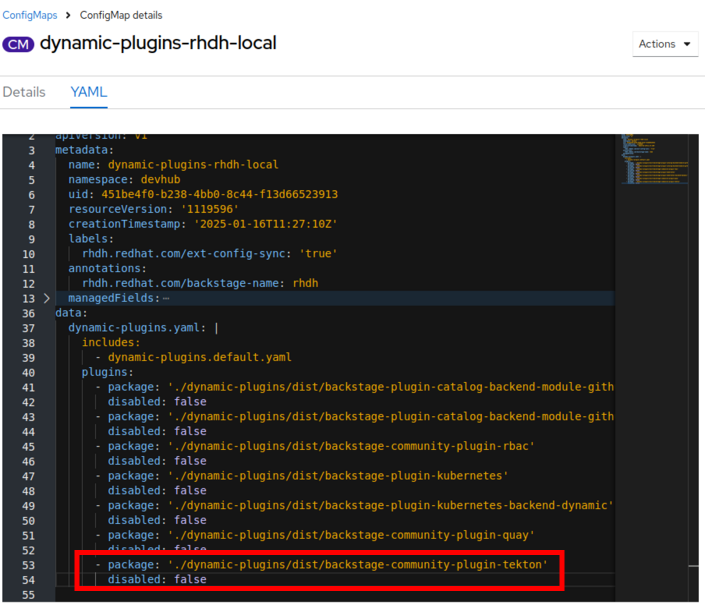Screen dimensions: 705x605
Task: Open the Actions dropdown menu
Action: (665, 44)
